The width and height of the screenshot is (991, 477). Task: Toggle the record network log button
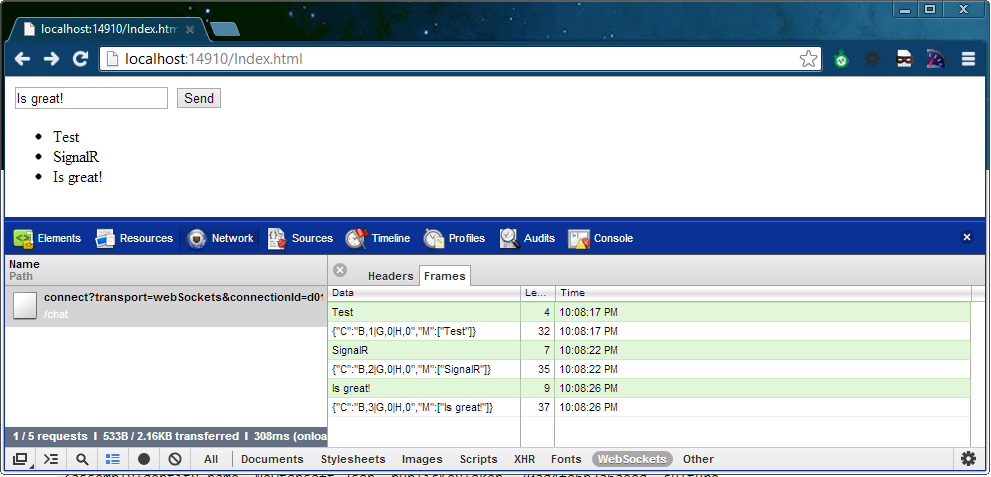click(x=144, y=459)
